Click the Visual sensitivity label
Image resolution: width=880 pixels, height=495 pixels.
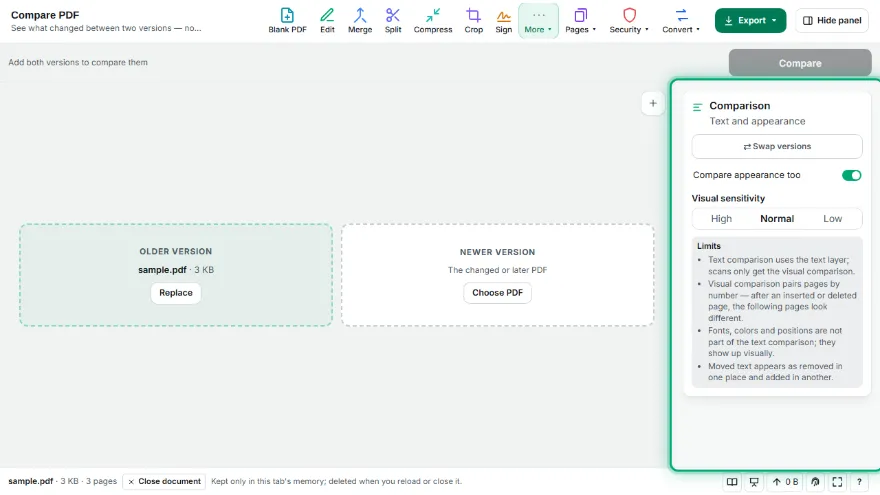tap(728, 198)
